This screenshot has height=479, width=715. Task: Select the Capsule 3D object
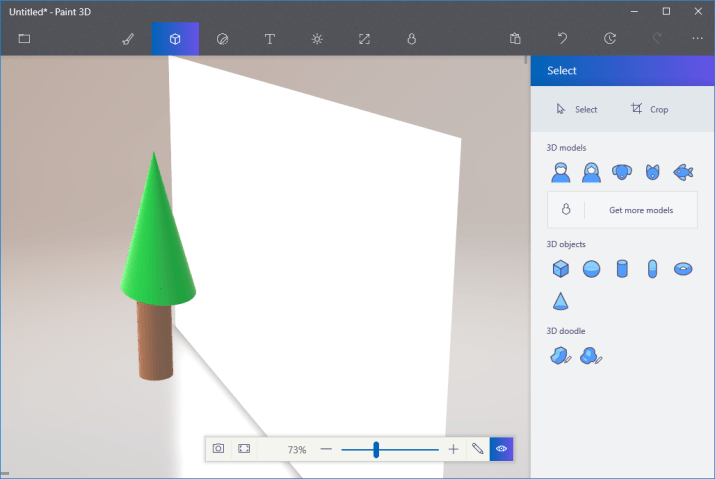[653, 269]
